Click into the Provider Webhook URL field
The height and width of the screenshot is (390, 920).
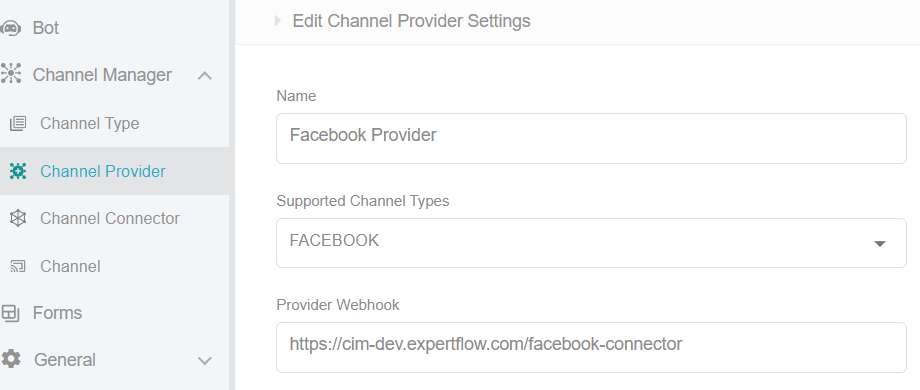(x=591, y=347)
